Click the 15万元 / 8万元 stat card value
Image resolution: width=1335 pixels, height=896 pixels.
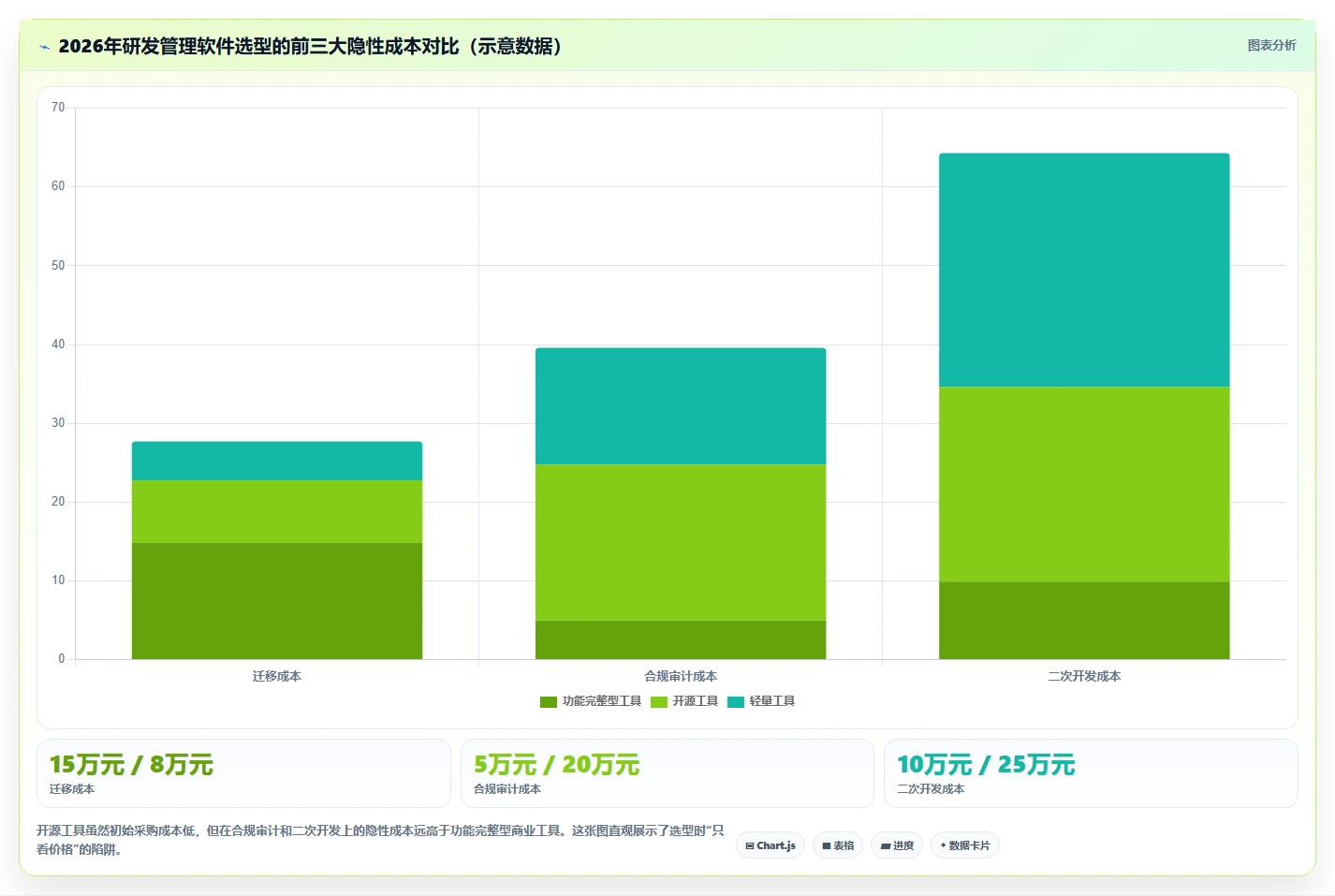click(x=131, y=765)
